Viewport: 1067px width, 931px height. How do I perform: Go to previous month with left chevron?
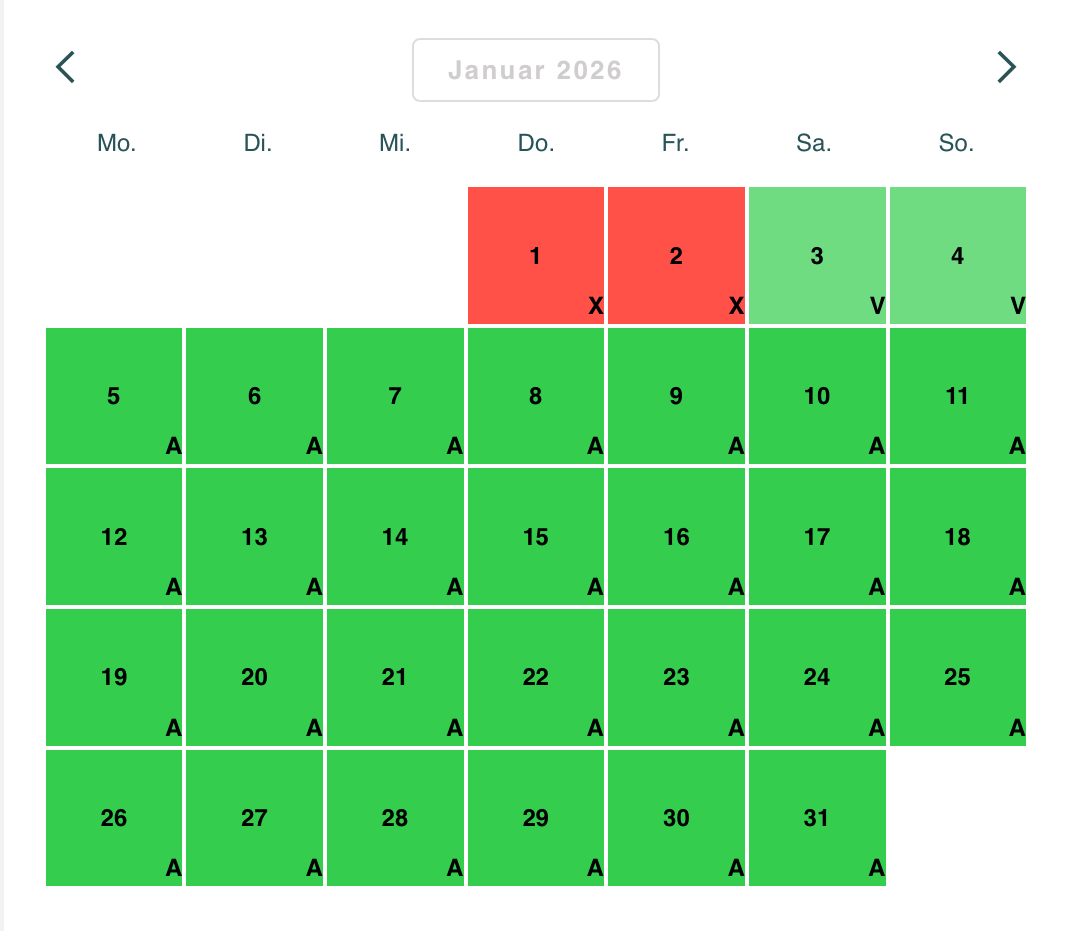click(x=66, y=68)
